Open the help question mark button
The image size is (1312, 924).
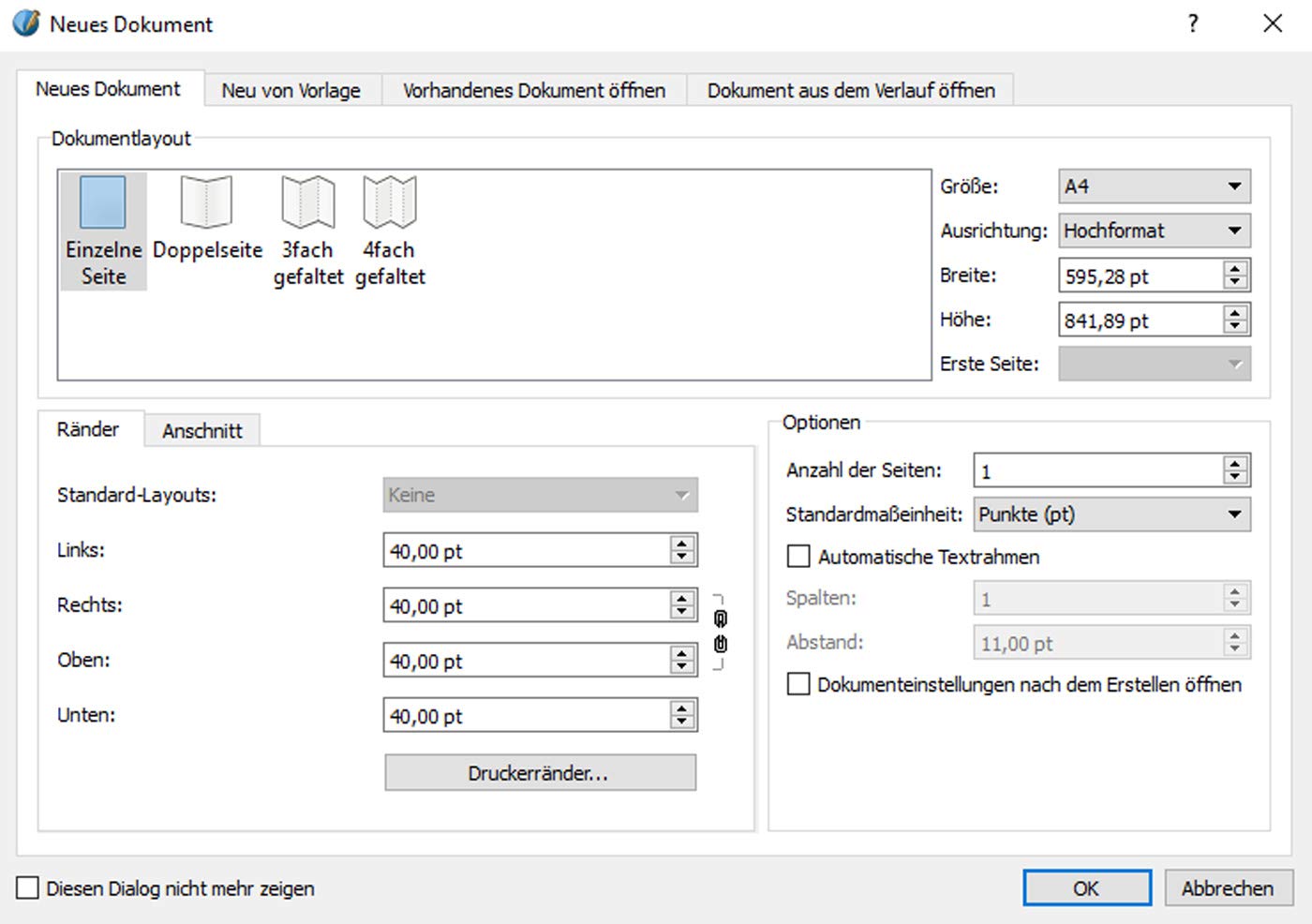[1193, 23]
